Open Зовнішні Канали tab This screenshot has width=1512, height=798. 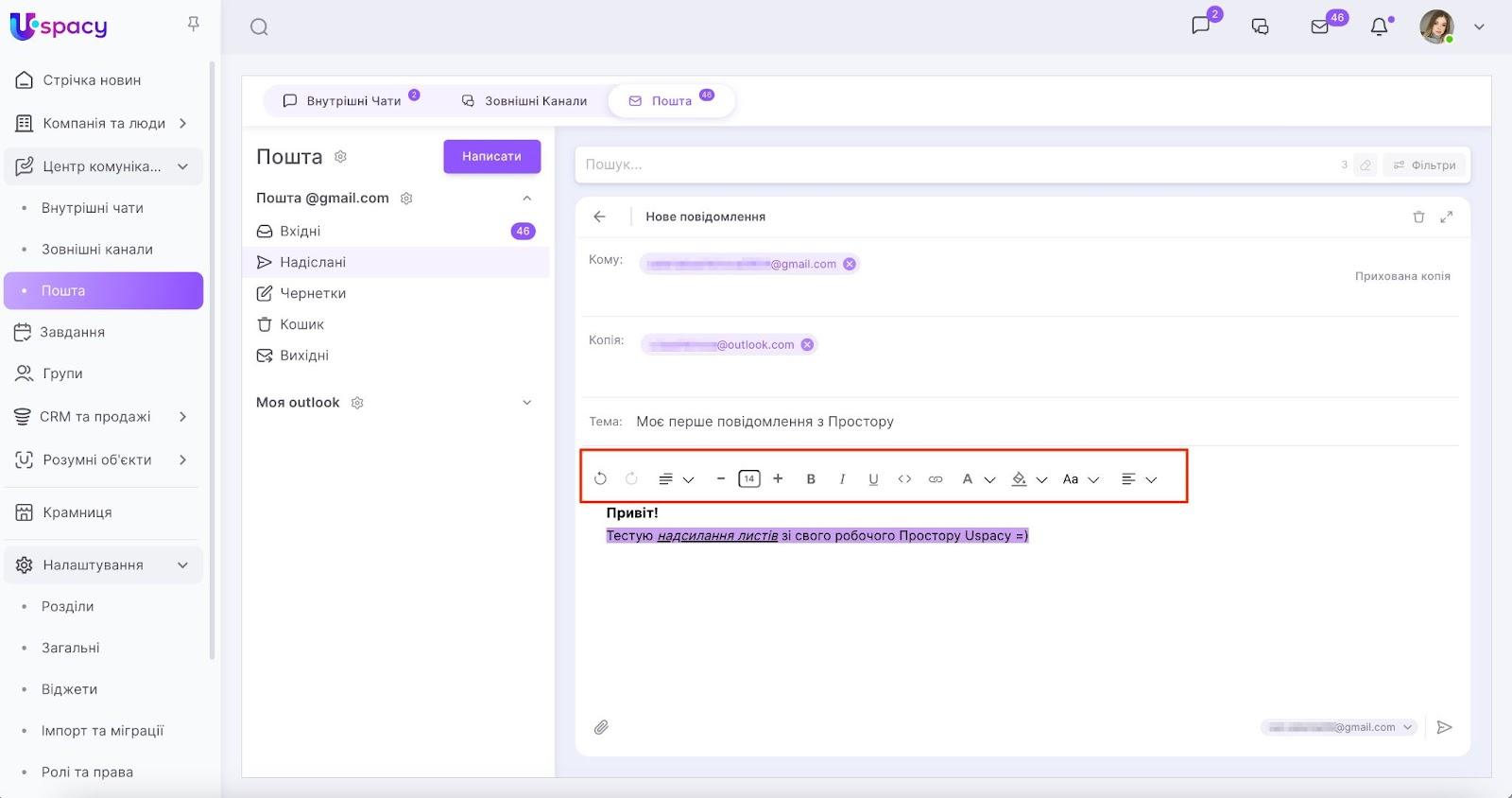click(x=524, y=101)
